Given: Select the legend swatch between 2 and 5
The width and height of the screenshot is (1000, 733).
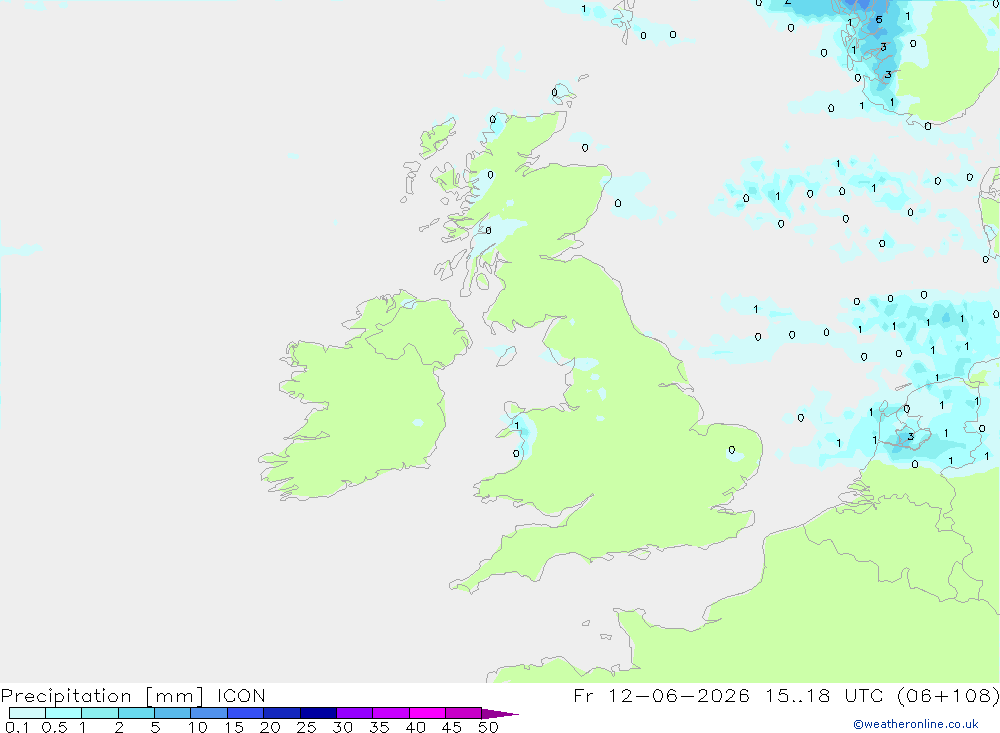Looking at the screenshot, I should point(136,713).
